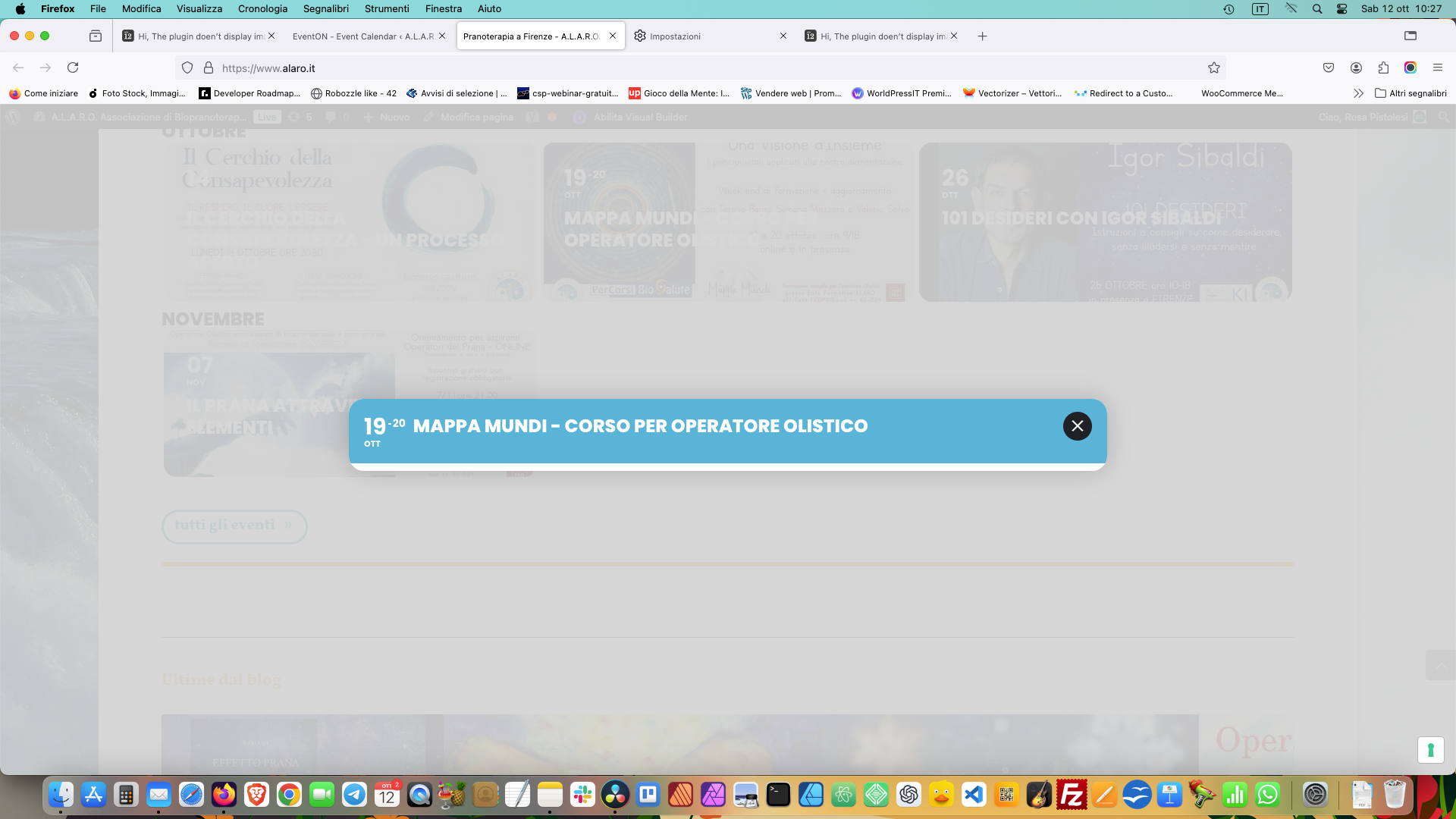
Task: Open Firefox account icon
Action: coord(1356,67)
